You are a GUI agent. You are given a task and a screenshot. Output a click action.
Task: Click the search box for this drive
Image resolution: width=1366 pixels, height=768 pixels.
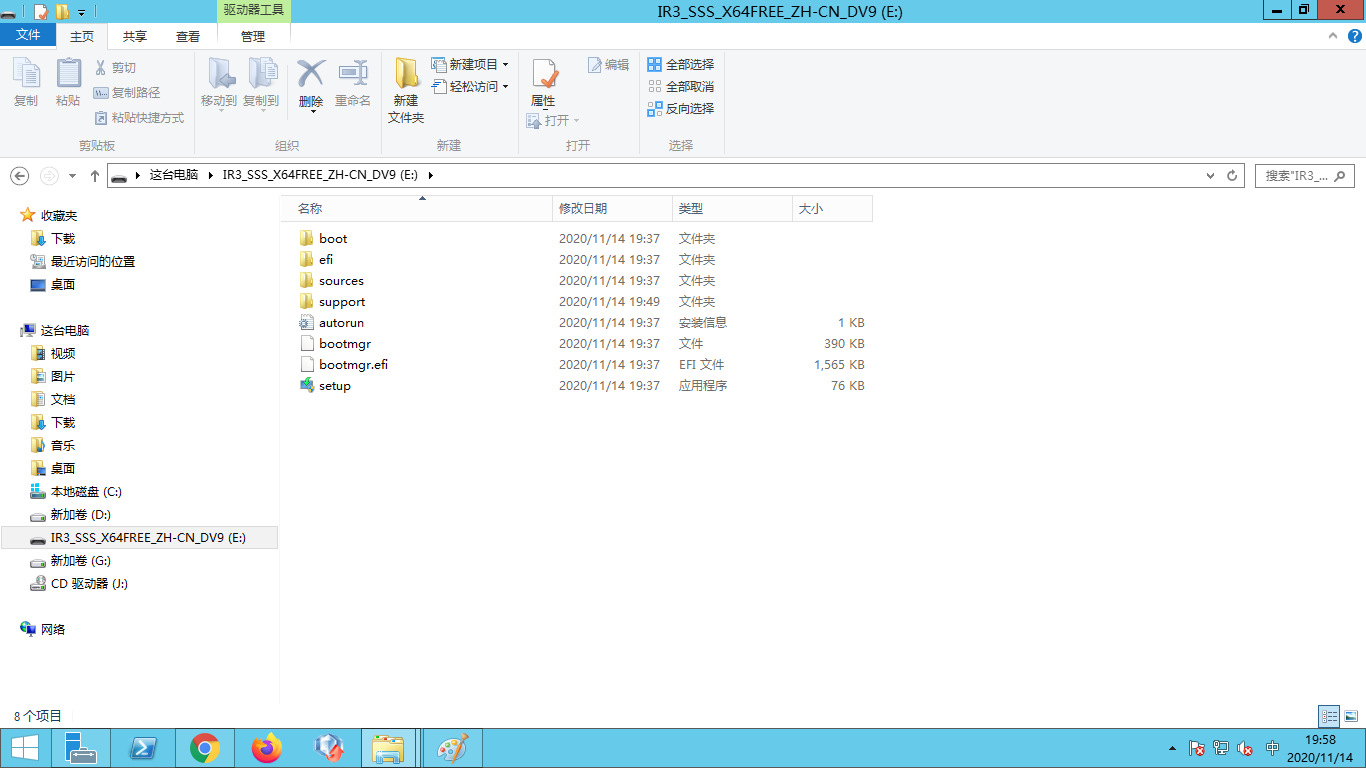point(1305,175)
